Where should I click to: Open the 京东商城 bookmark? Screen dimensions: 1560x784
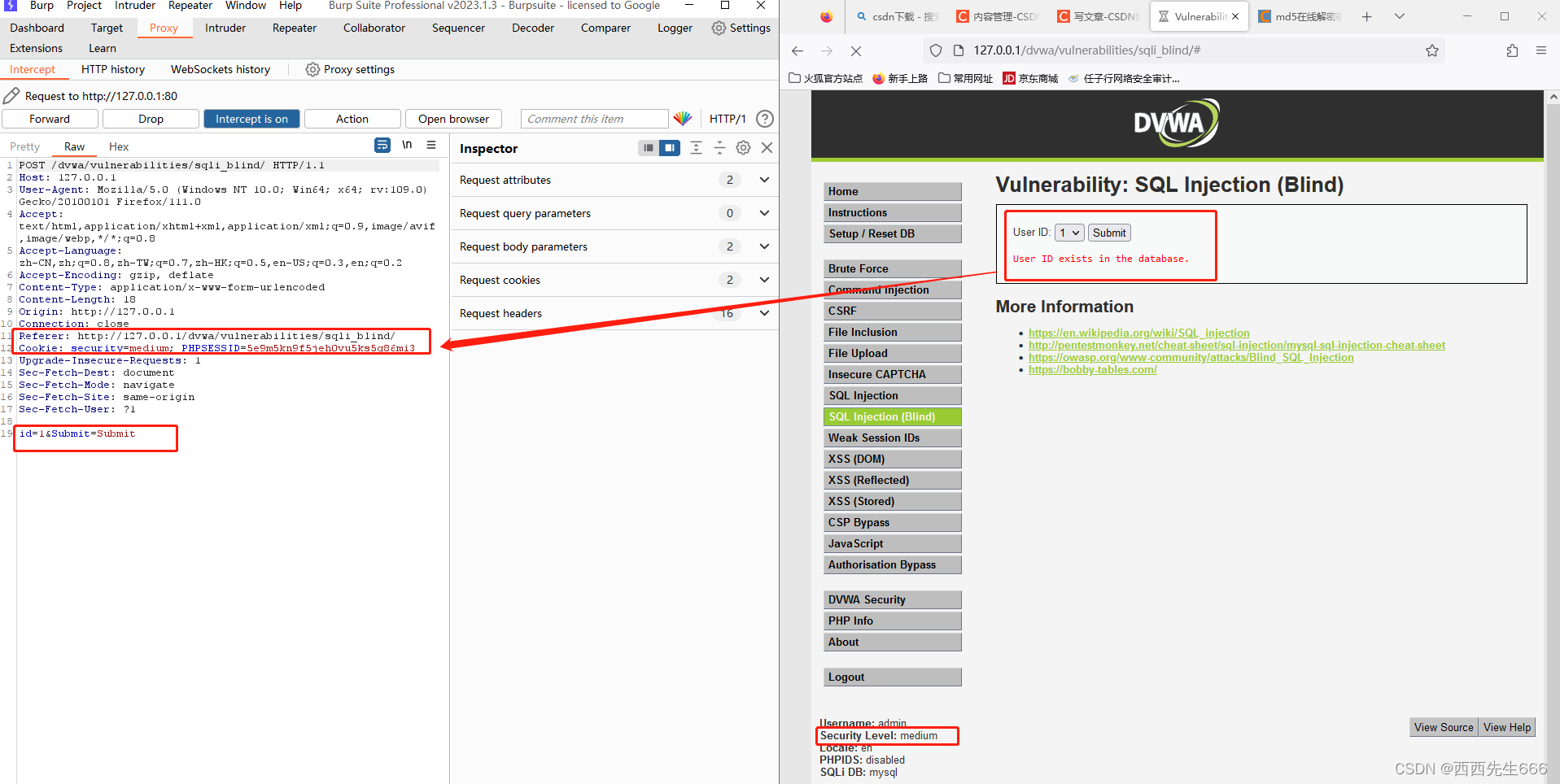pyautogui.click(x=1030, y=78)
